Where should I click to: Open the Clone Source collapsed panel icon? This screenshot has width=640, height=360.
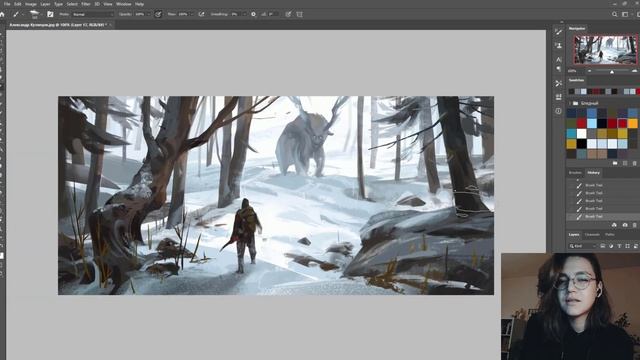[558, 46]
